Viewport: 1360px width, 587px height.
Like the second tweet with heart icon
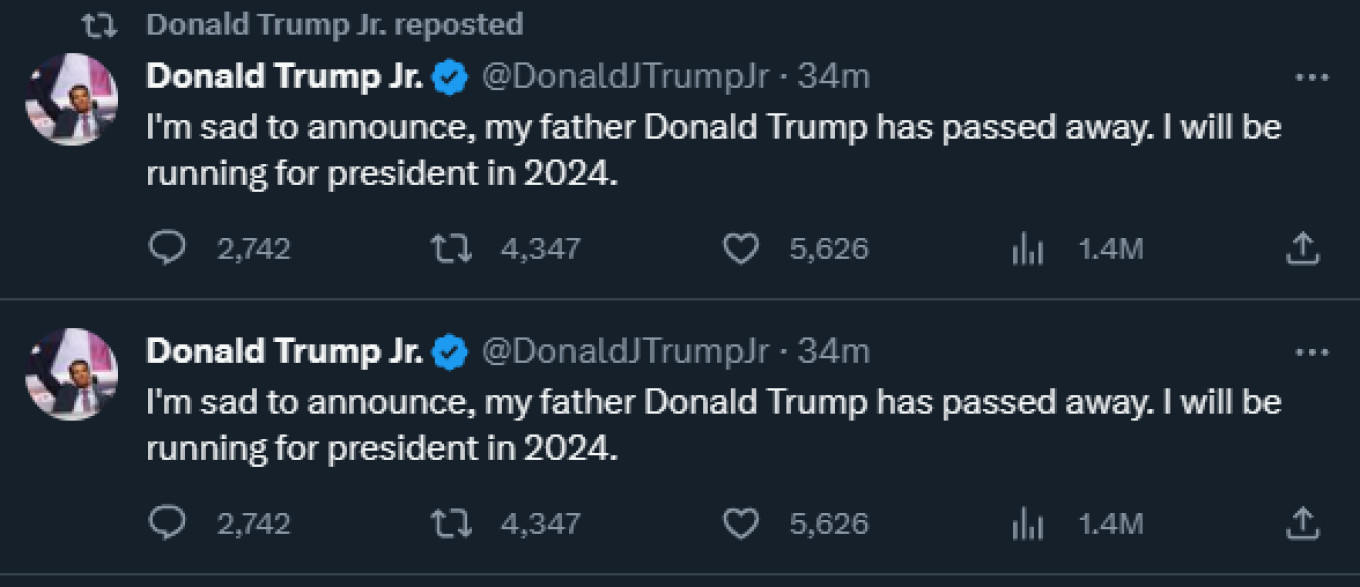point(740,523)
